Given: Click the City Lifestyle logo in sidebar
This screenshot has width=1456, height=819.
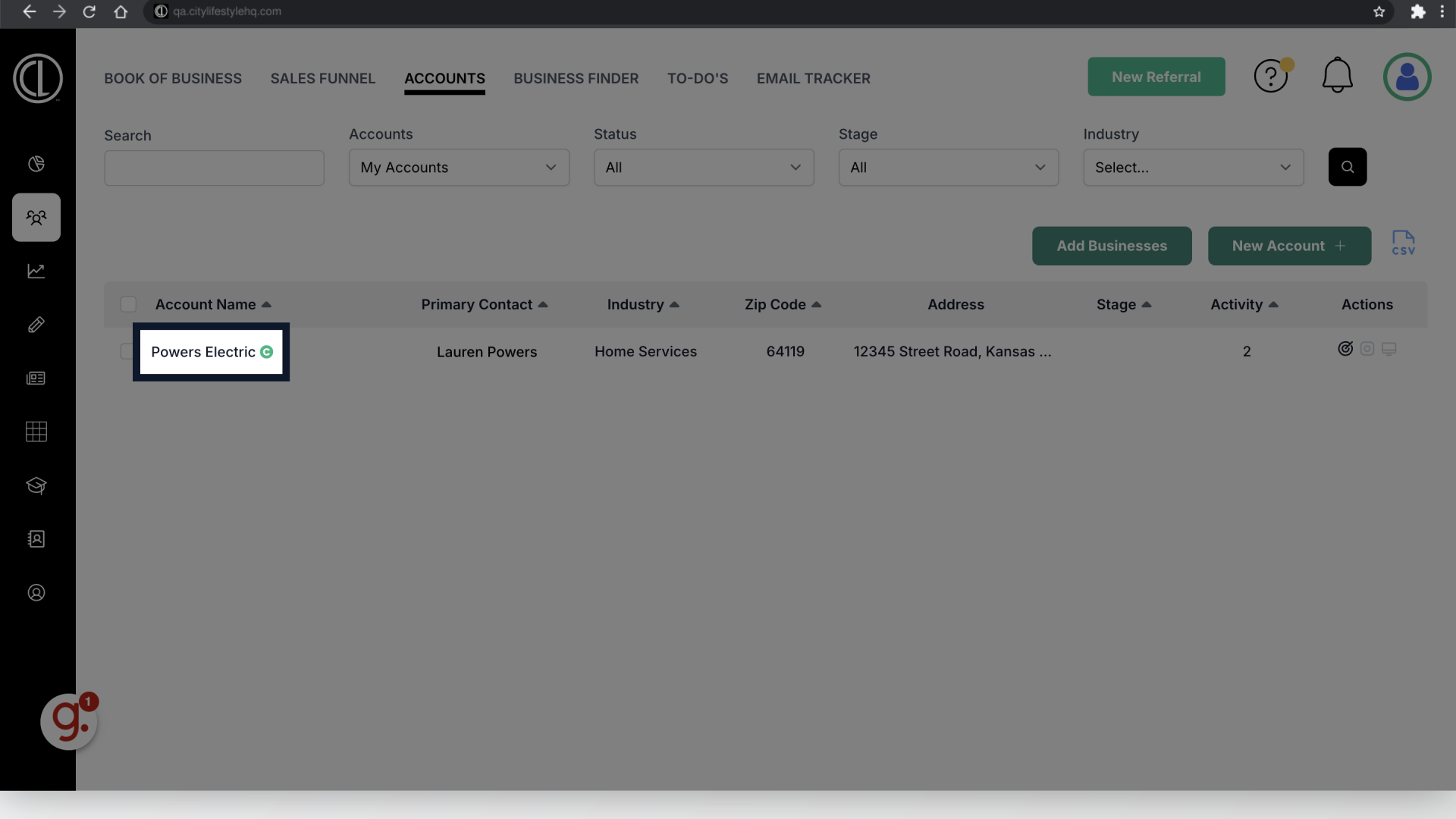Looking at the screenshot, I should [37, 78].
